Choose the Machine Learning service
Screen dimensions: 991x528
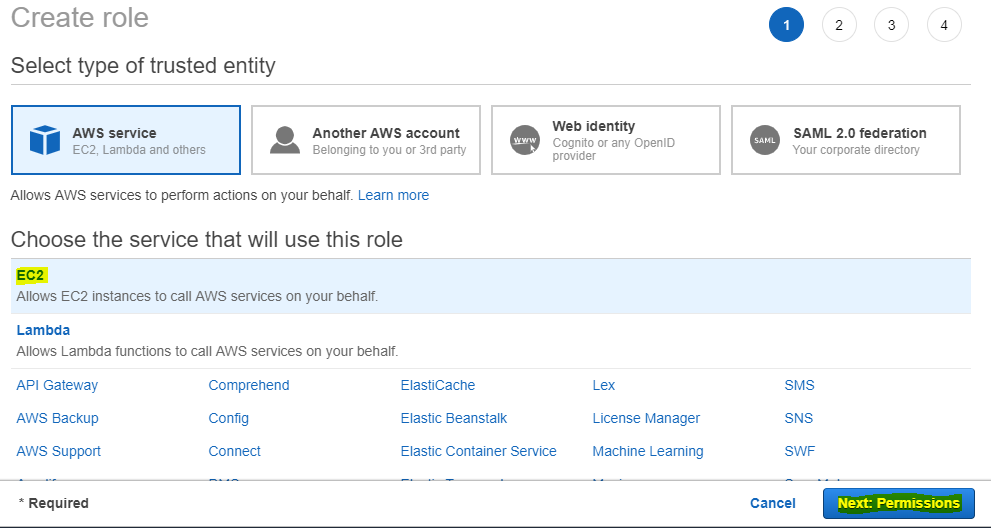(x=648, y=451)
